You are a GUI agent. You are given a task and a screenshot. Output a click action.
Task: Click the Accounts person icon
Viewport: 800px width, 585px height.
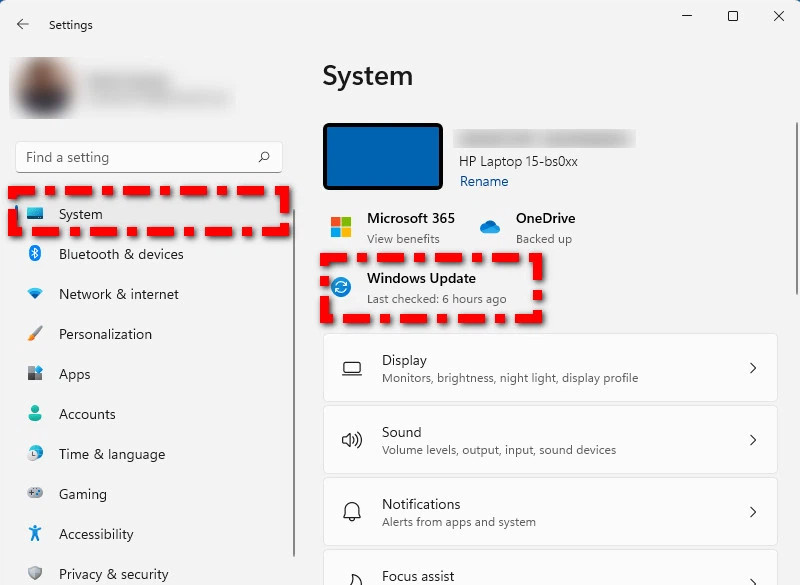coord(35,413)
